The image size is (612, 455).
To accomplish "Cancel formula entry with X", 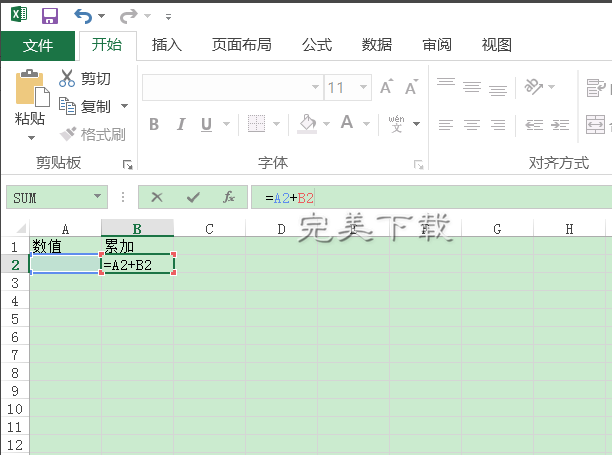I will tap(157, 197).
